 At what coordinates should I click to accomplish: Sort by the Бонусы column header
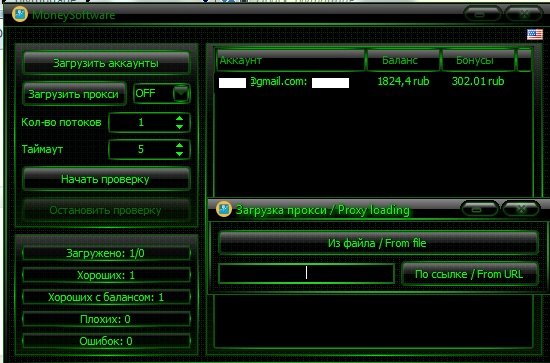click(x=478, y=60)
